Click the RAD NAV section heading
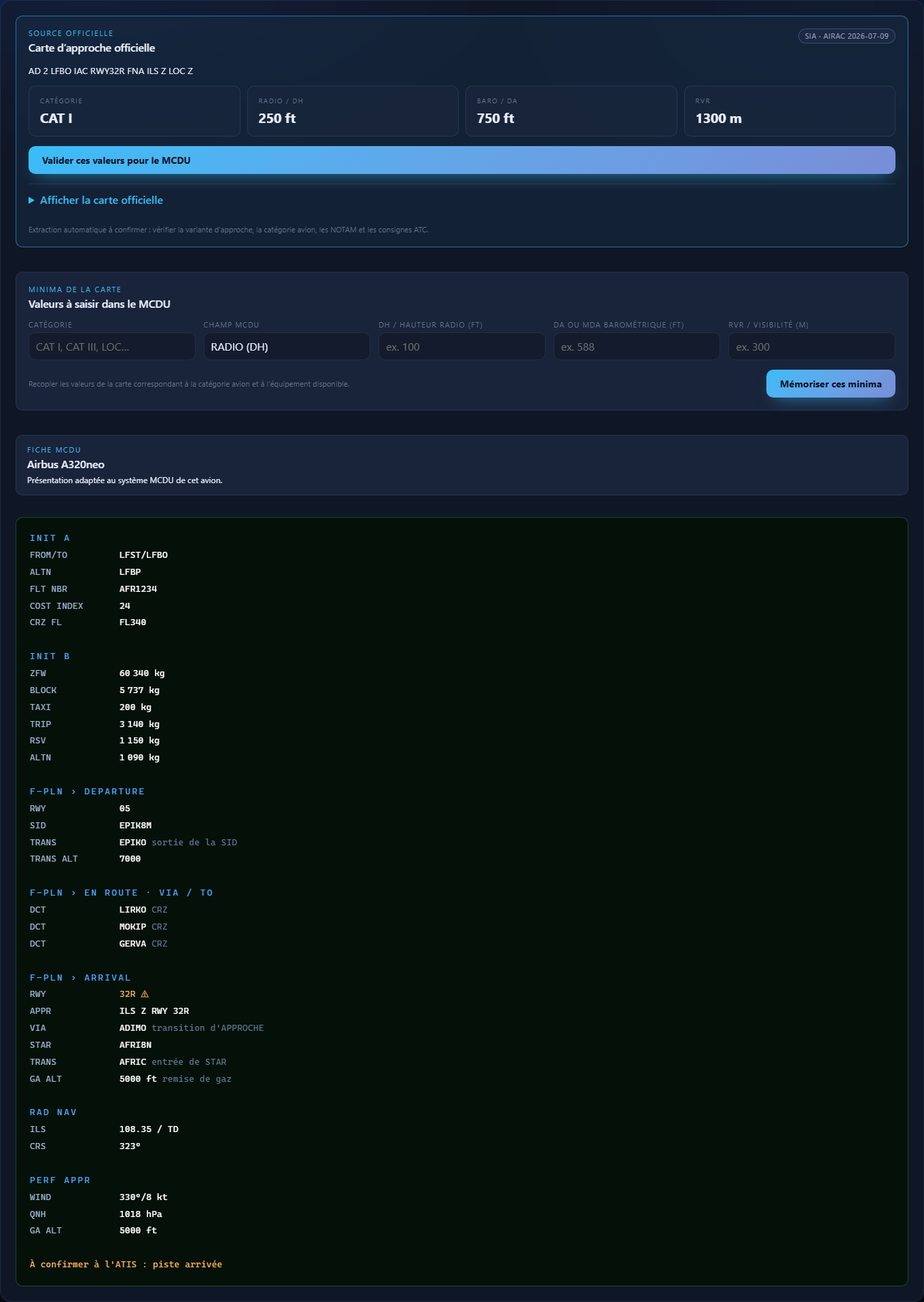Image resolution: width=924 pixels, height=1302 pixels. 53,1112
